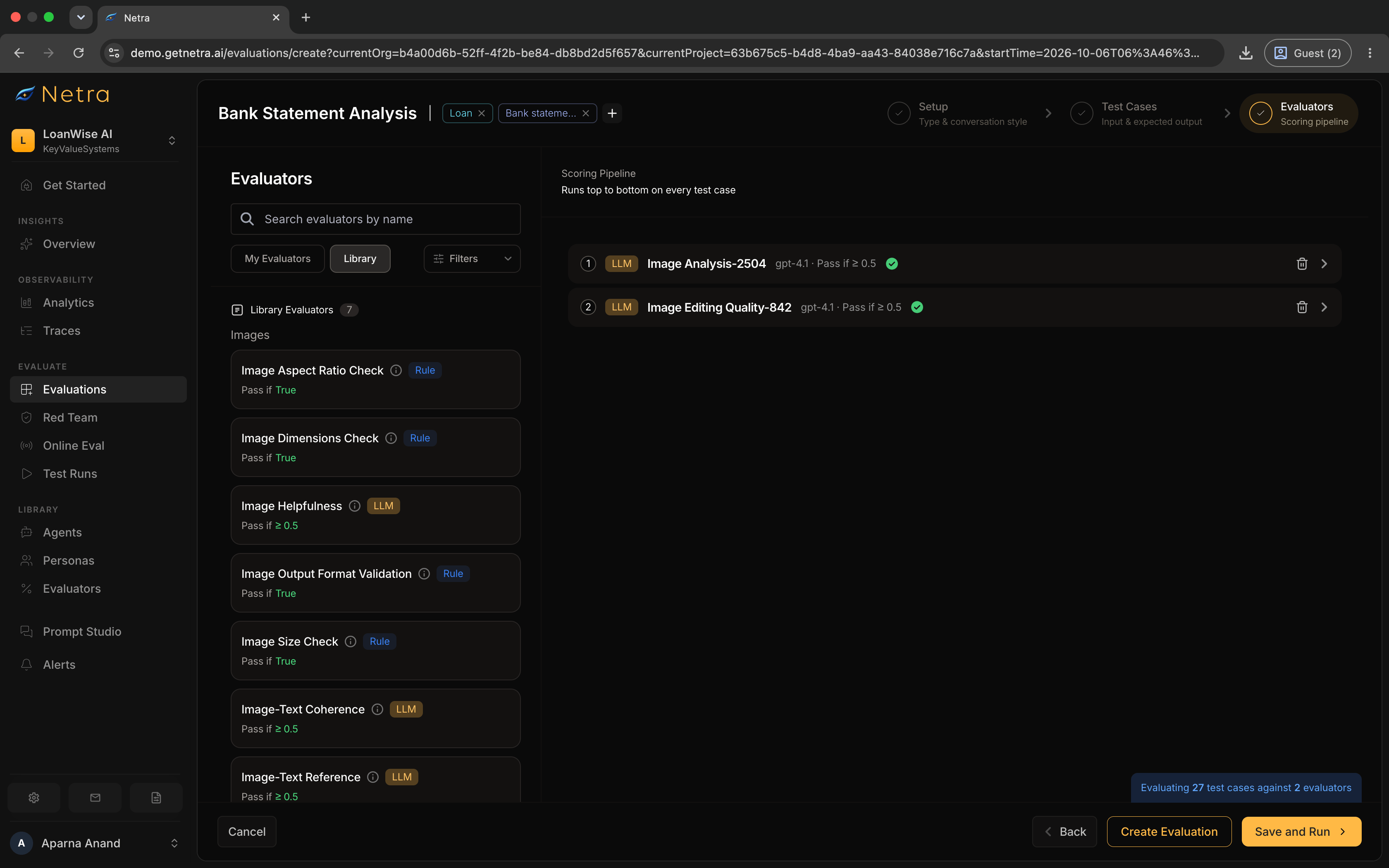The image size is (1389, 868).
Task: Add a new tag with plus button
Action: (x=612, y=113)
